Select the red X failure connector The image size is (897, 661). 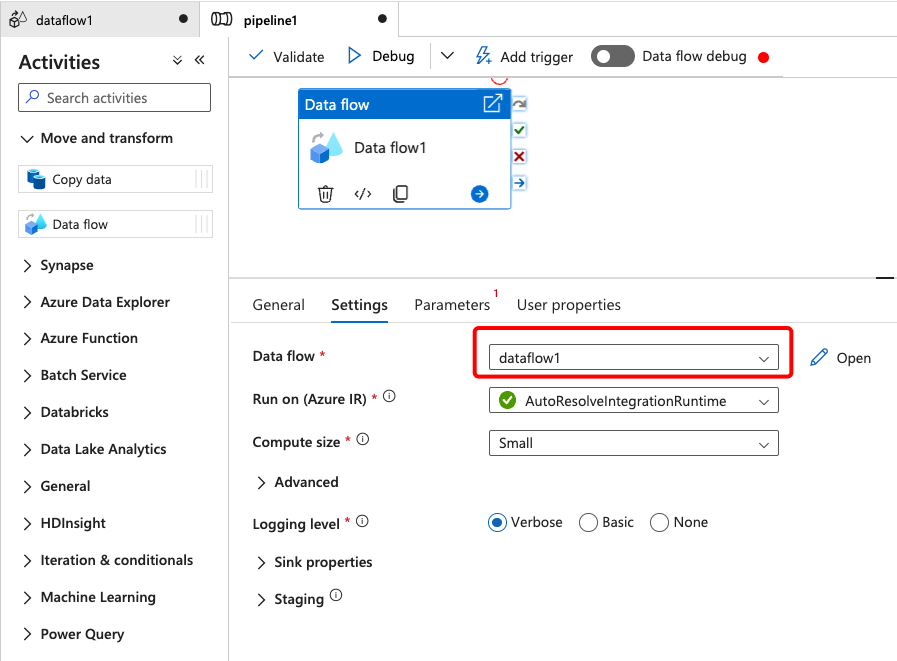[x=519, y=156]
